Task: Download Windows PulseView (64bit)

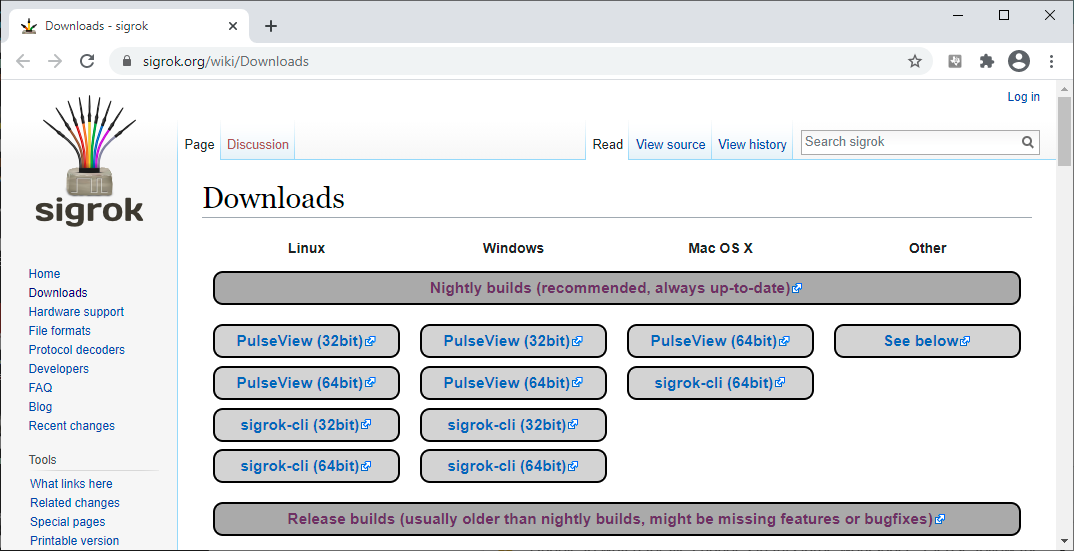Action: pyautogui.click(x=513, y=382)
